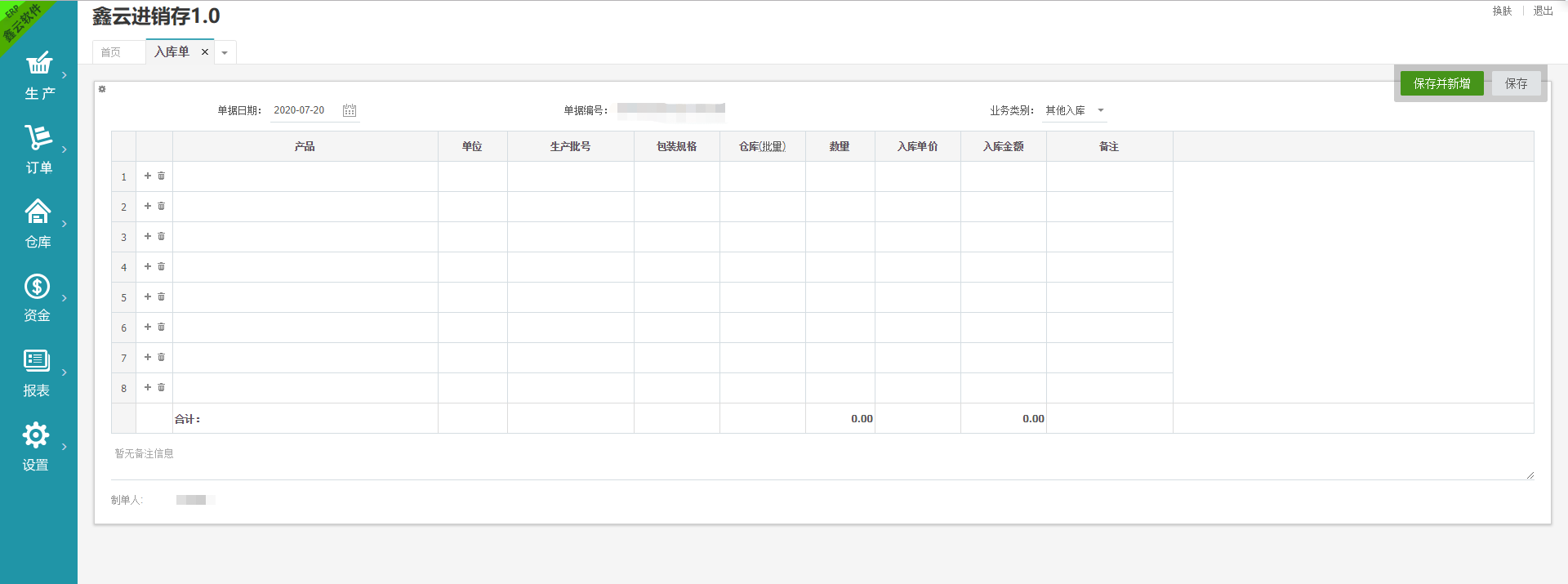Open the 仓库 warehouse house icon

tap(38, 212)
